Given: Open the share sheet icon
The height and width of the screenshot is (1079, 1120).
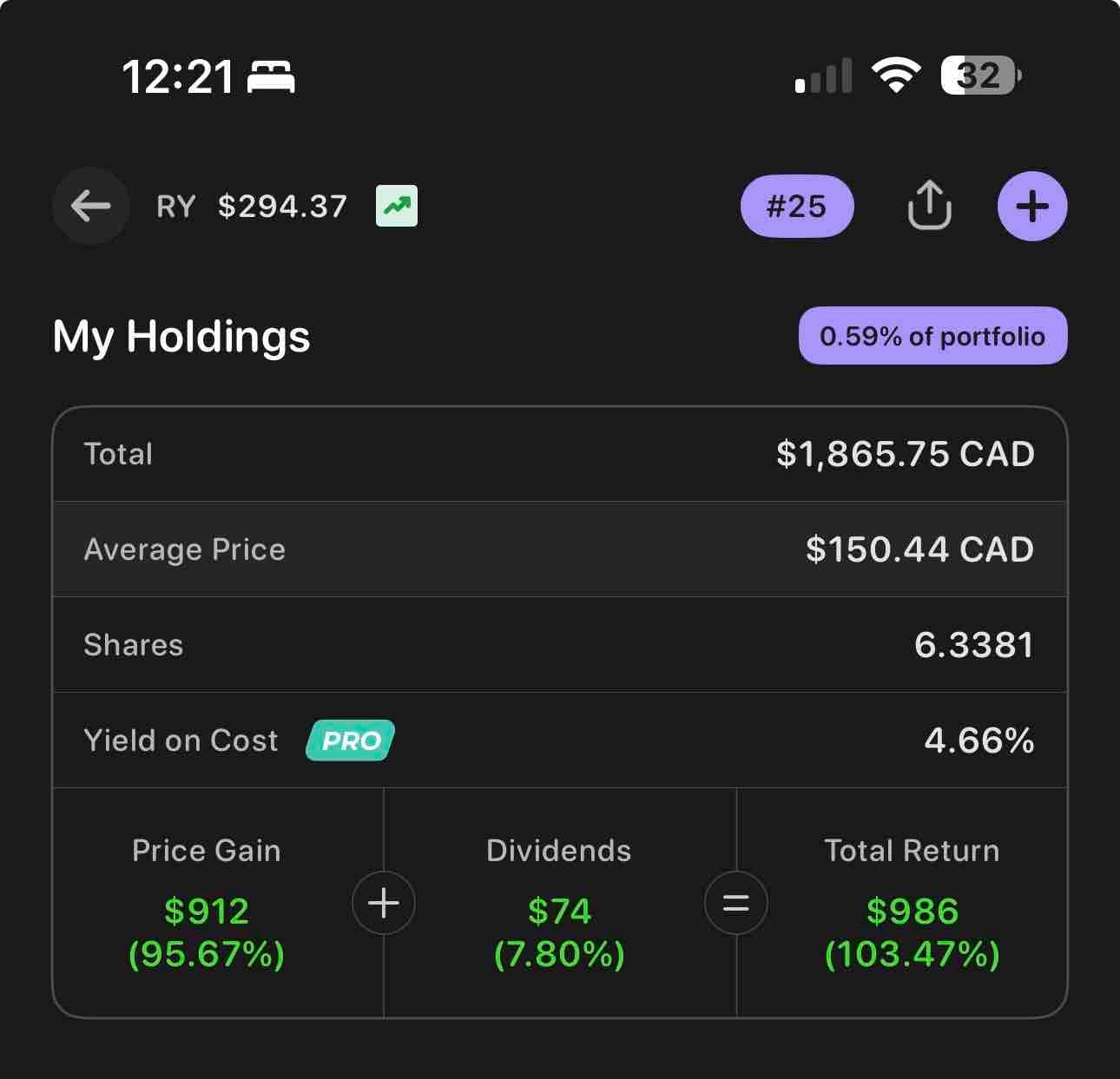Looking at the screenshot, I should click(929, 205).
